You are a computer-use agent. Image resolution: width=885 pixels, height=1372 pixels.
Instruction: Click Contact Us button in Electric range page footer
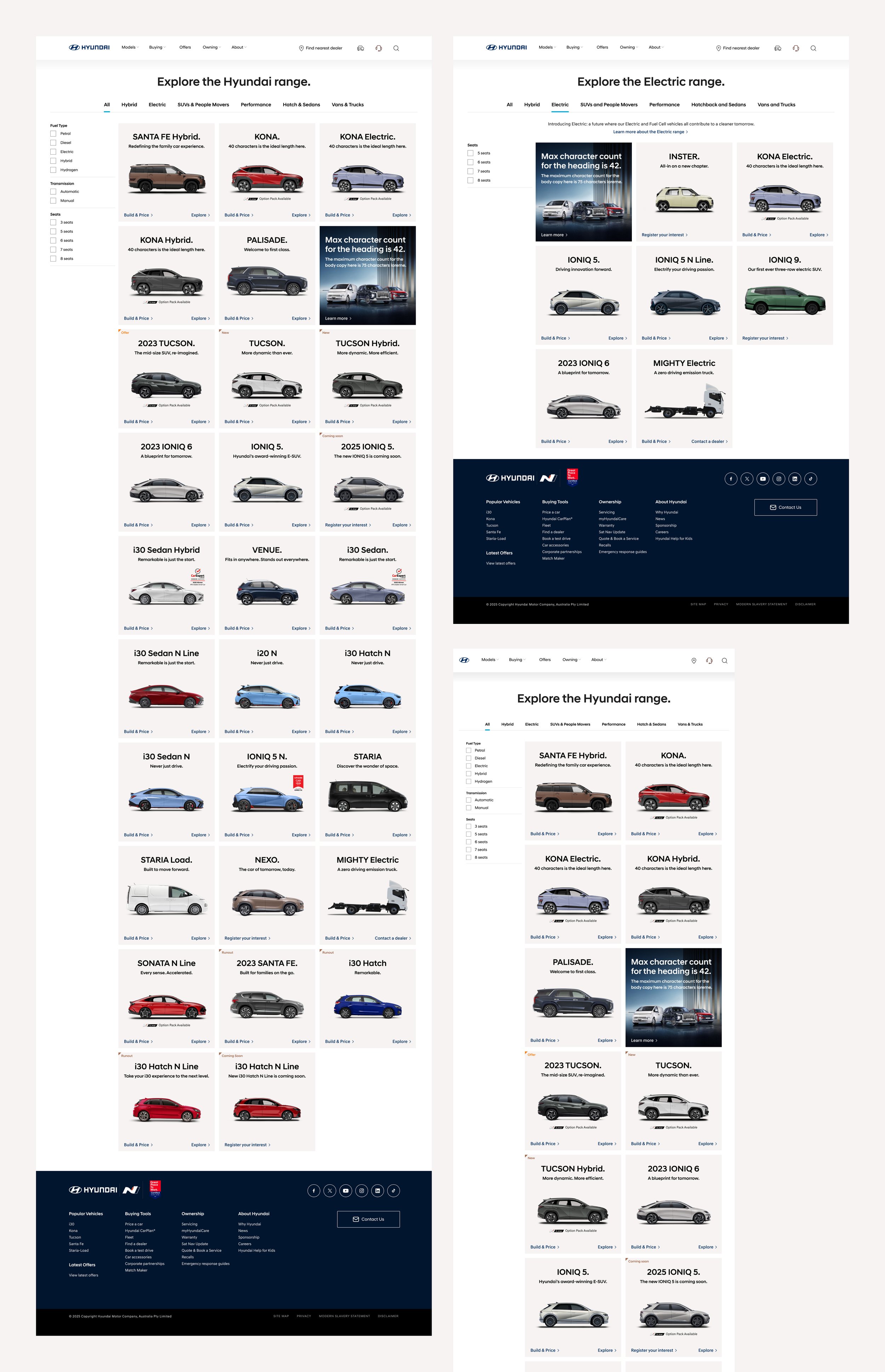tap(786, 507)
